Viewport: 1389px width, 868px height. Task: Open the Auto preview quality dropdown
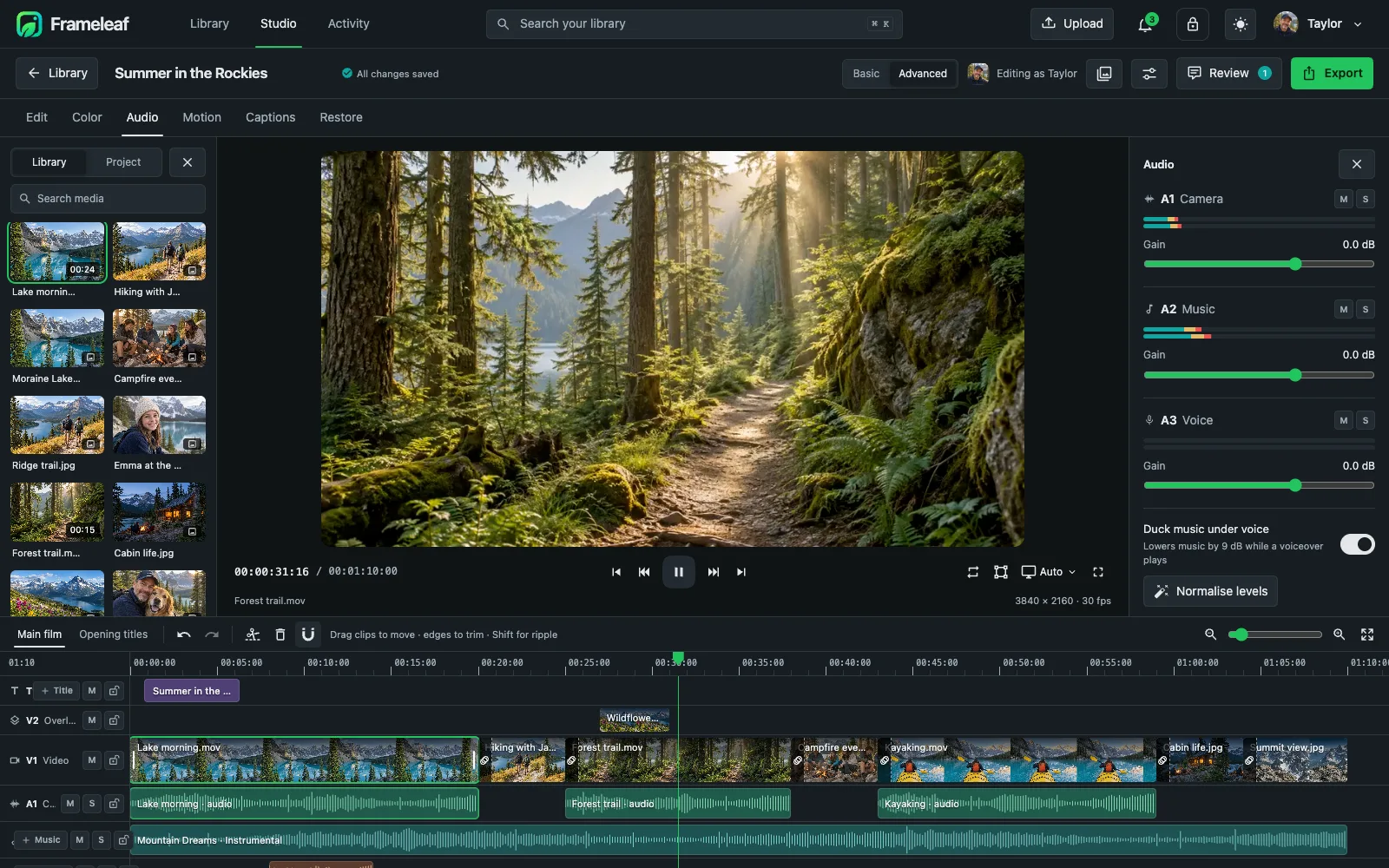point(1049,572)
